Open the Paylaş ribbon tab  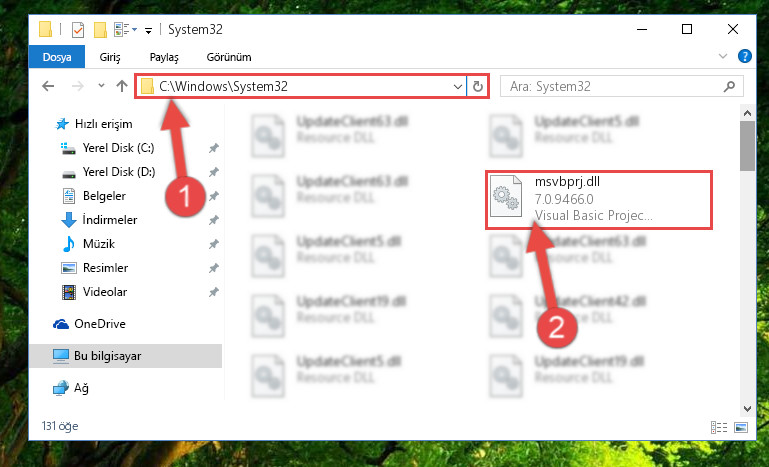[x=164, y=57]
